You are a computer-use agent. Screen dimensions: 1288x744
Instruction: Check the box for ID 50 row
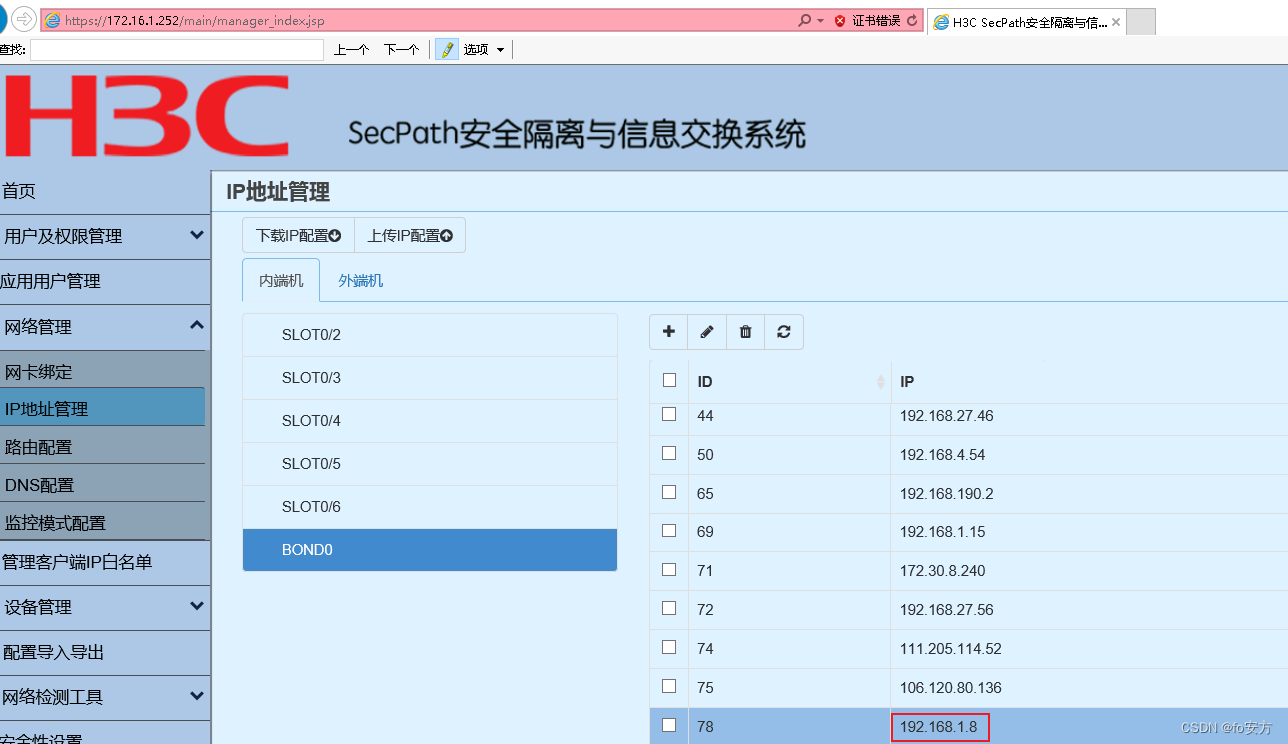(x=669, y=453)
